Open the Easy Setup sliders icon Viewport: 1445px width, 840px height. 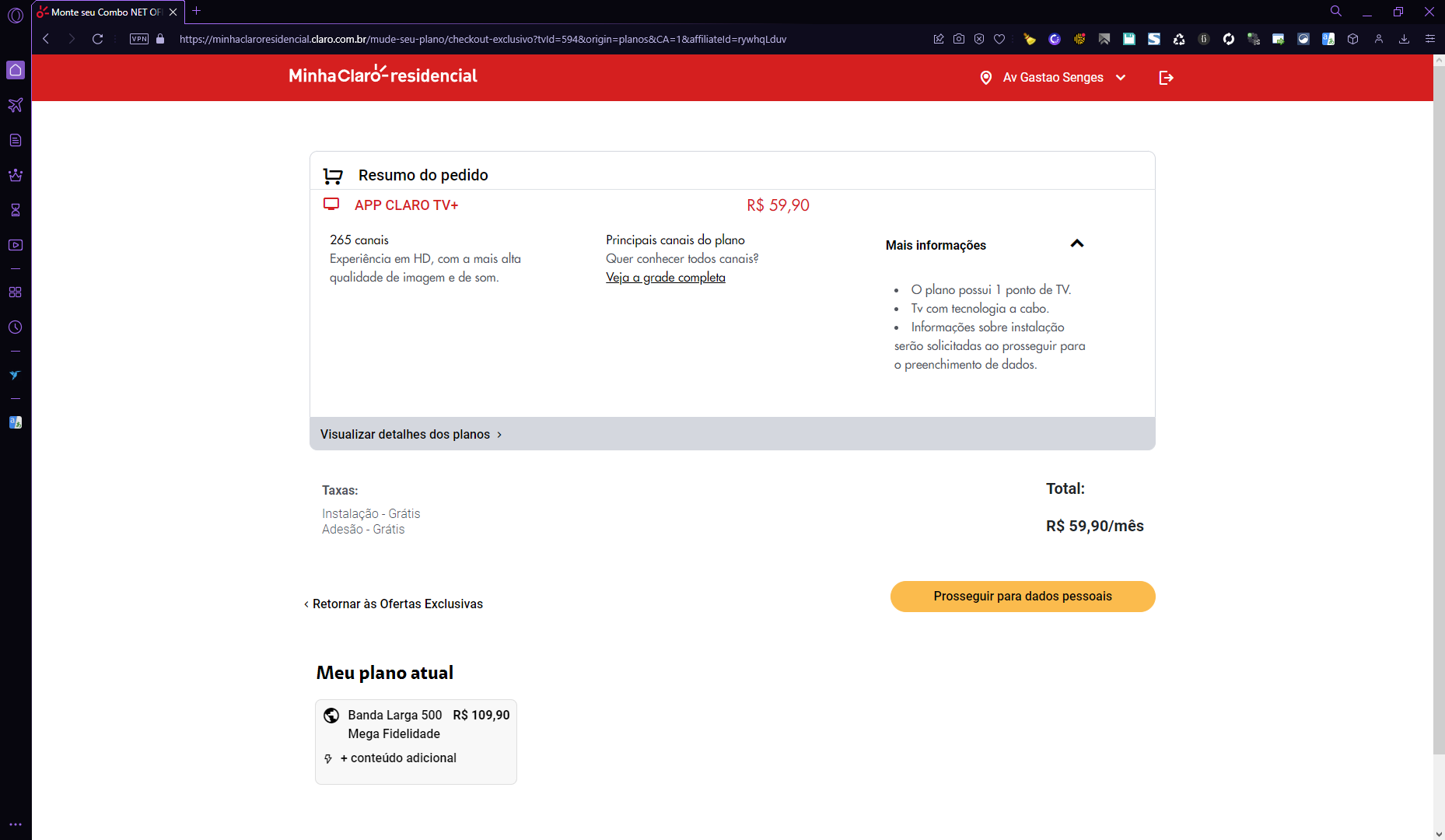[1429, 39]
